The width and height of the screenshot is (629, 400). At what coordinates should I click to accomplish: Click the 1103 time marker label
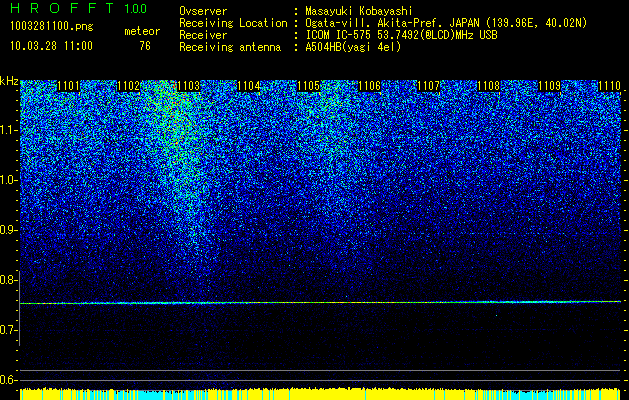point(189,86)
